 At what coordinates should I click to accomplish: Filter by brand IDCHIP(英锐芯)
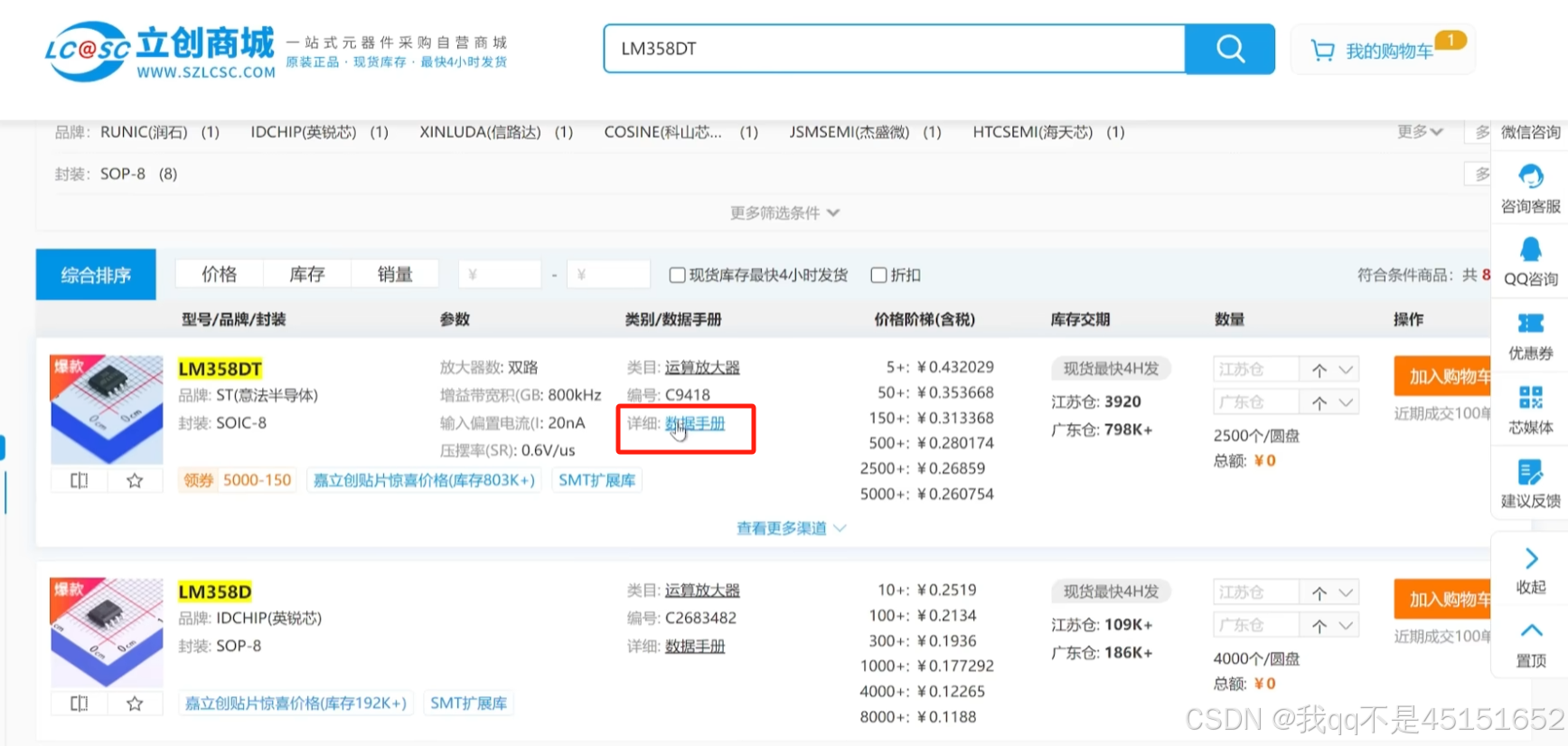coord(304,132)
